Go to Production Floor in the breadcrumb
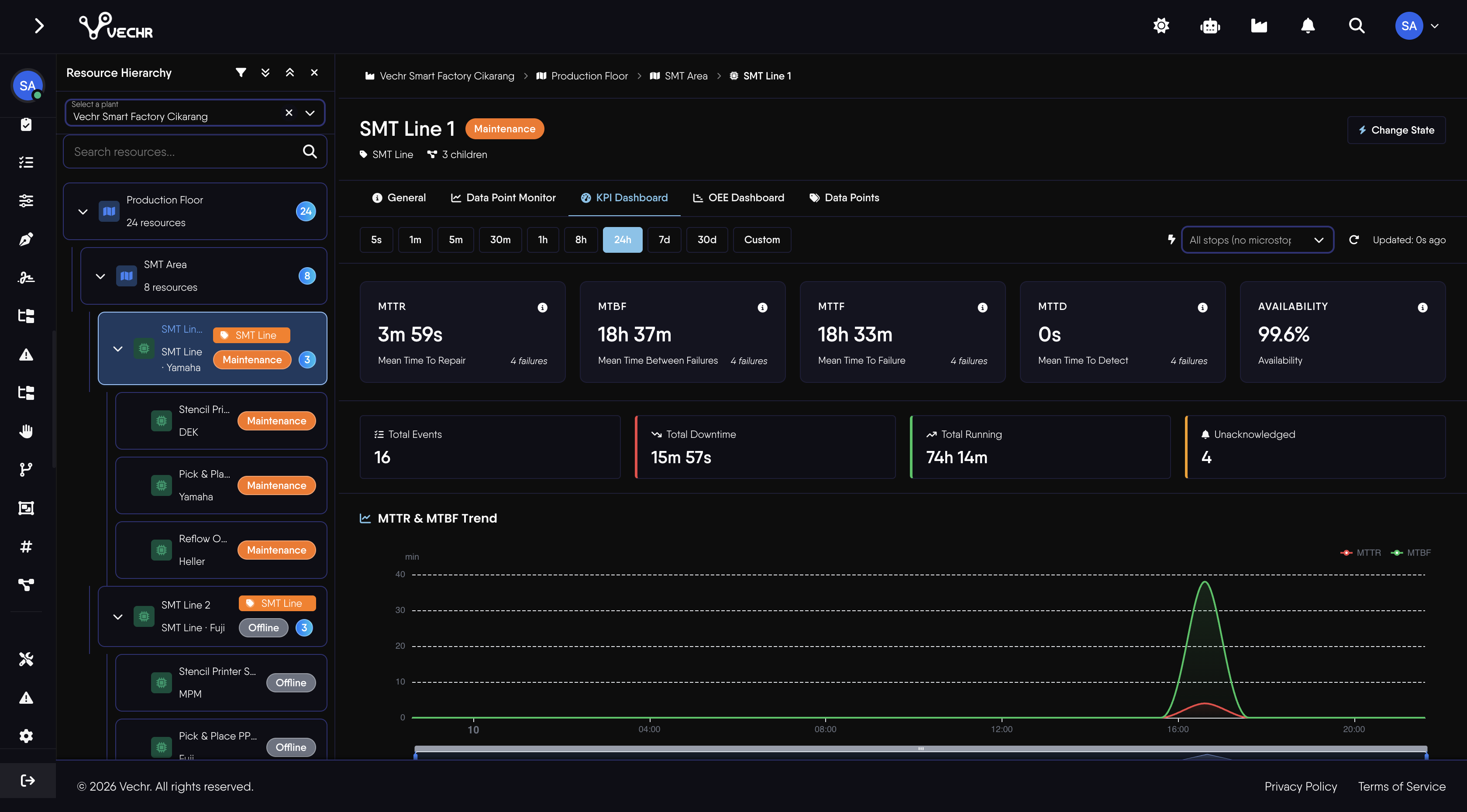 tap(582, 76)
